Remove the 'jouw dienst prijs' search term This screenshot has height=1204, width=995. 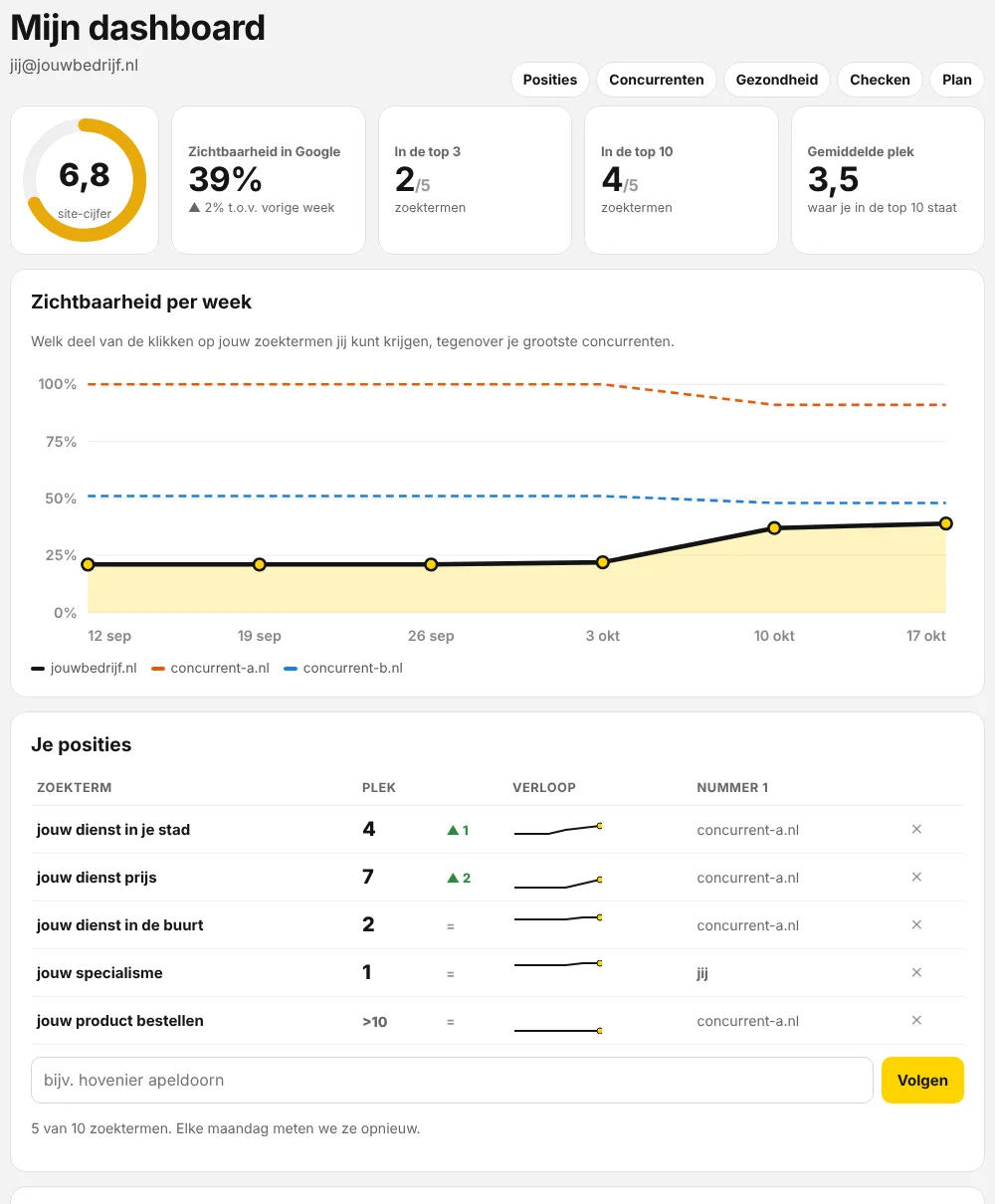point(916,877)
